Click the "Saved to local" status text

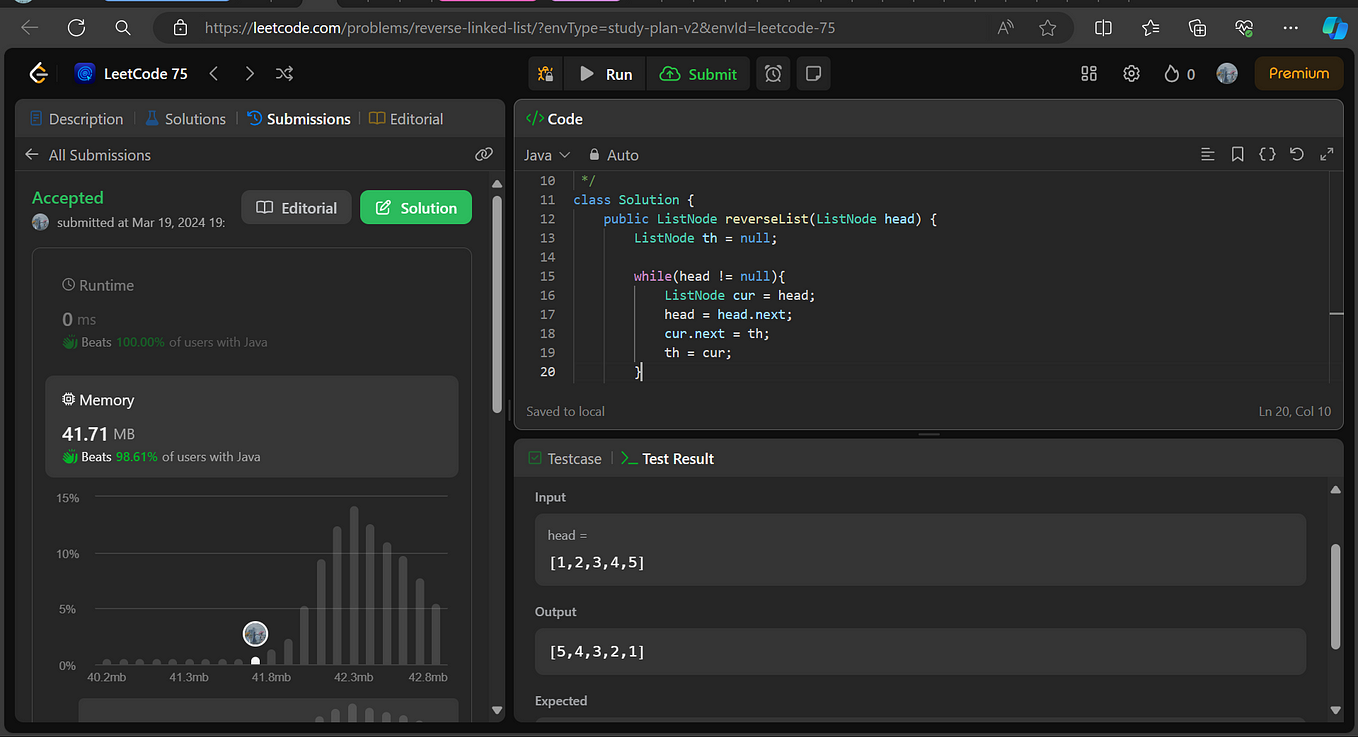(566, 411)
